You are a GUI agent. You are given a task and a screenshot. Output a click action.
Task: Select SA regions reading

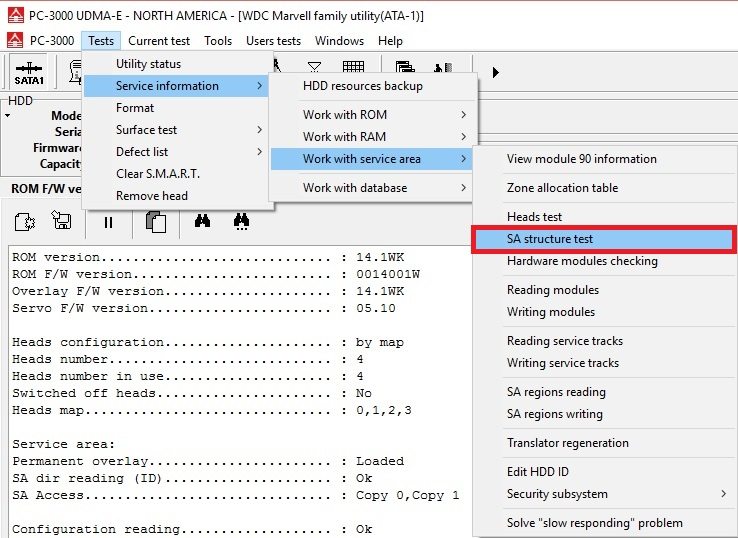click(605, 392)
